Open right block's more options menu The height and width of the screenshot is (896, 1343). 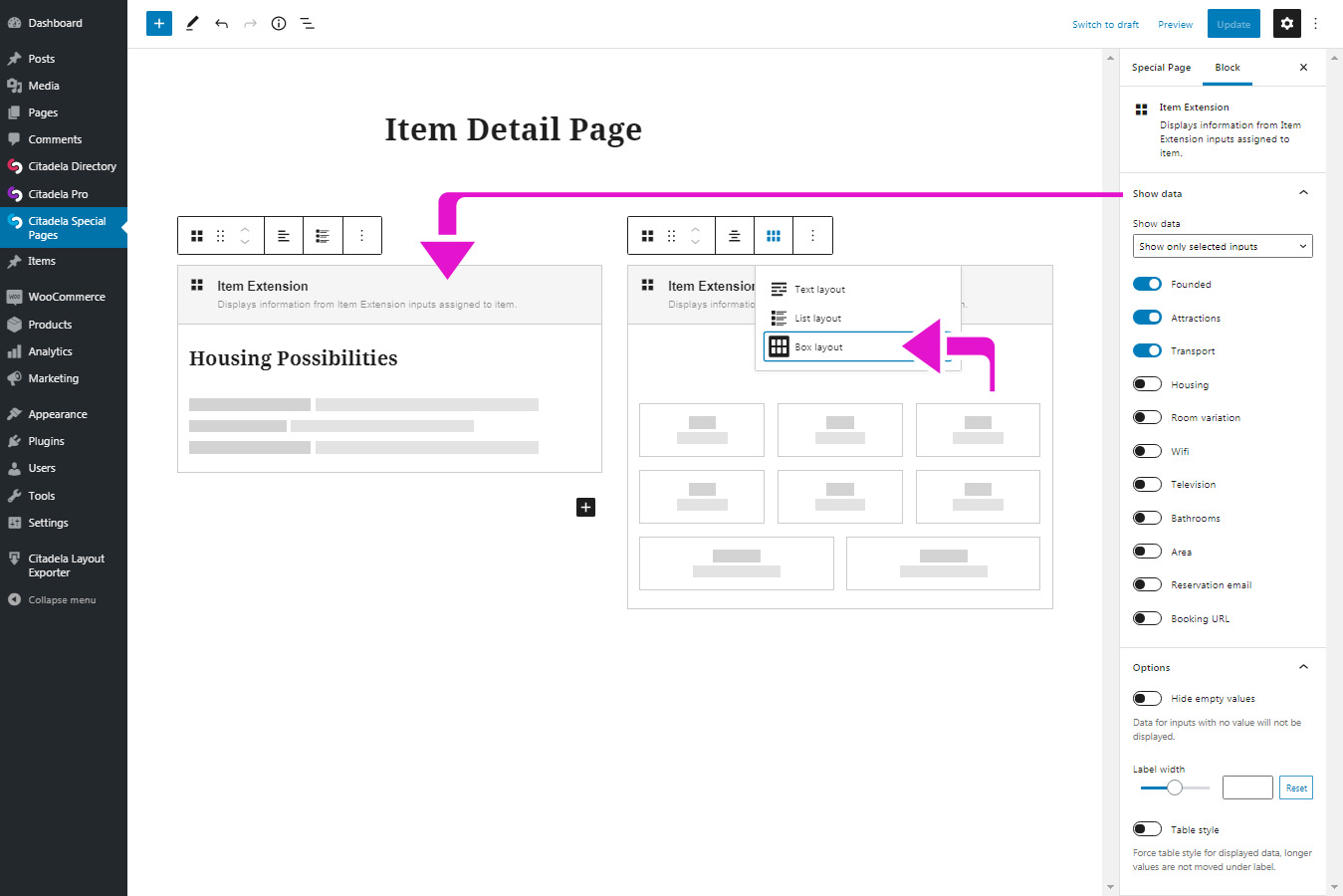(x=813, y=236)
